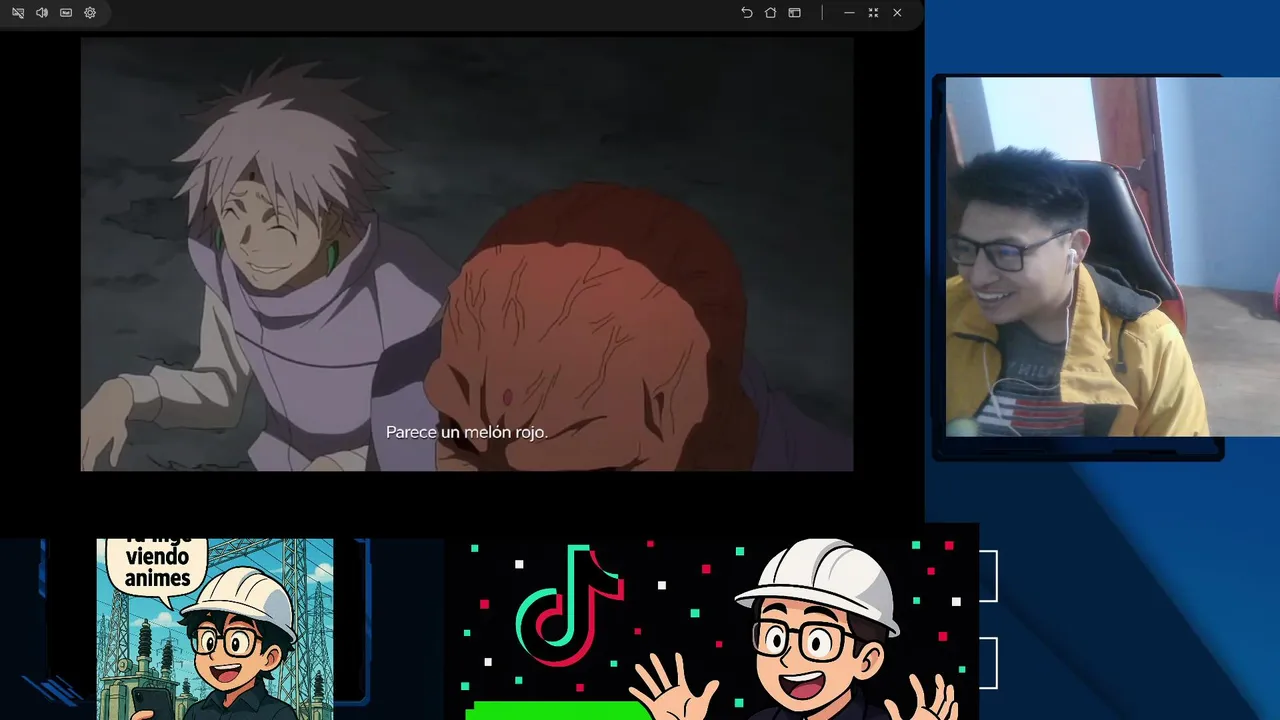Close the mirrored player window
Screen dimensions: 1280x720
(897, 13)
